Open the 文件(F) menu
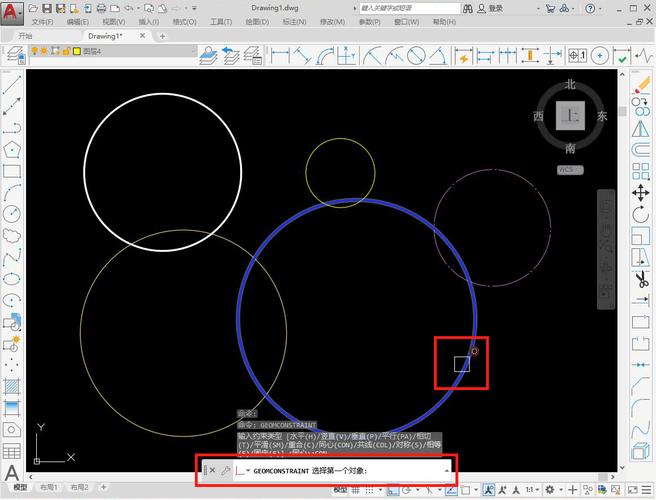This screenshot has width=656, height=500. coord(42,22)
